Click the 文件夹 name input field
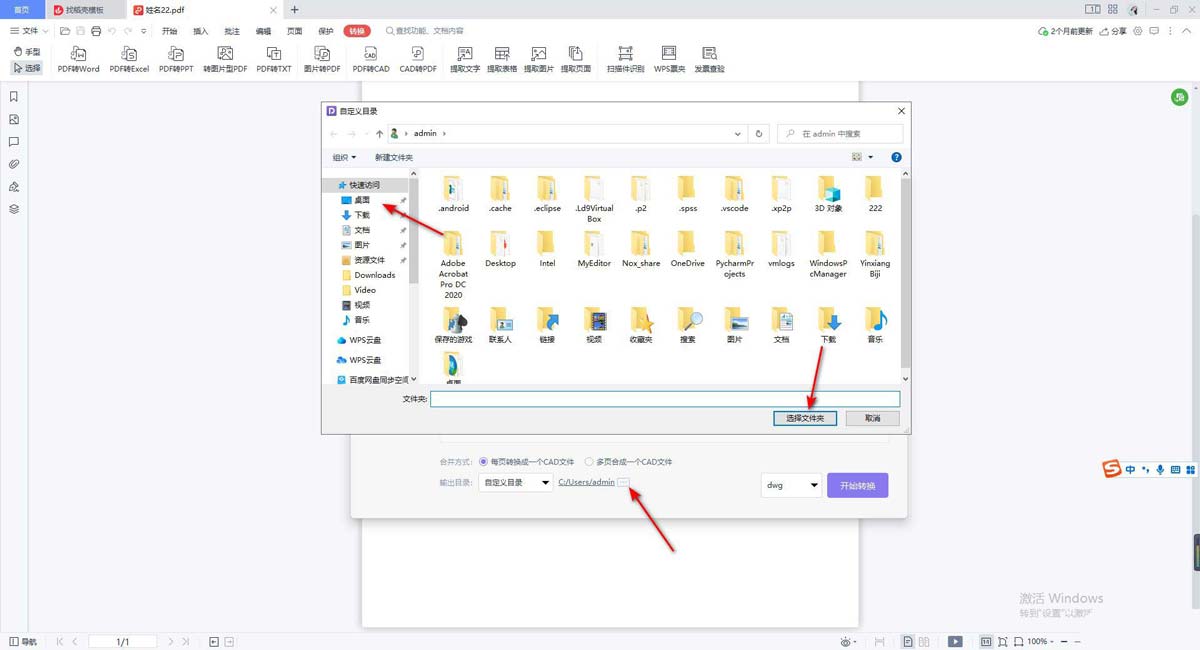Viewport: 1200px width, 650px height. click(x=665, y=399)
